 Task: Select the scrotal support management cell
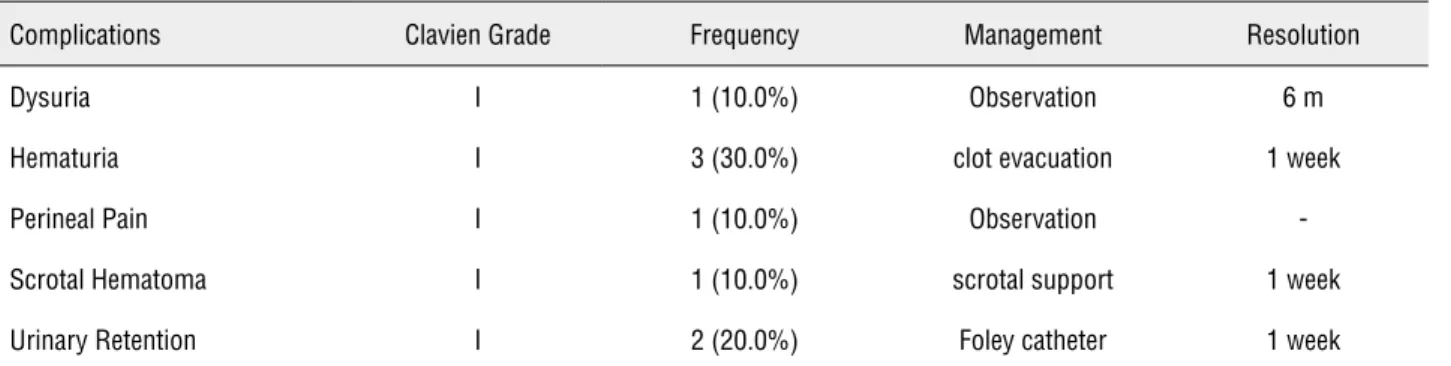[x=1033, y=281]
